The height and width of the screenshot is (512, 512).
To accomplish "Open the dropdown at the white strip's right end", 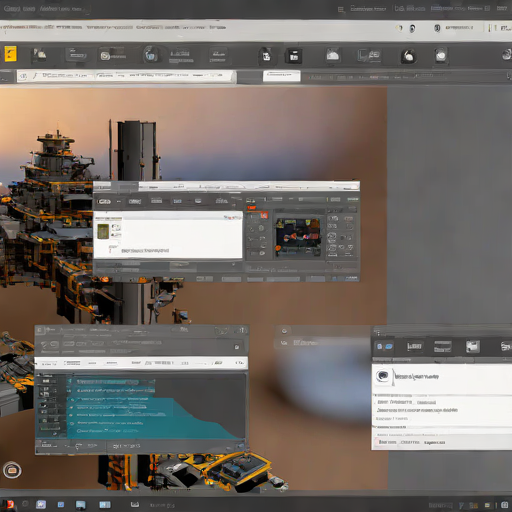I will click(x=239, y=363).
